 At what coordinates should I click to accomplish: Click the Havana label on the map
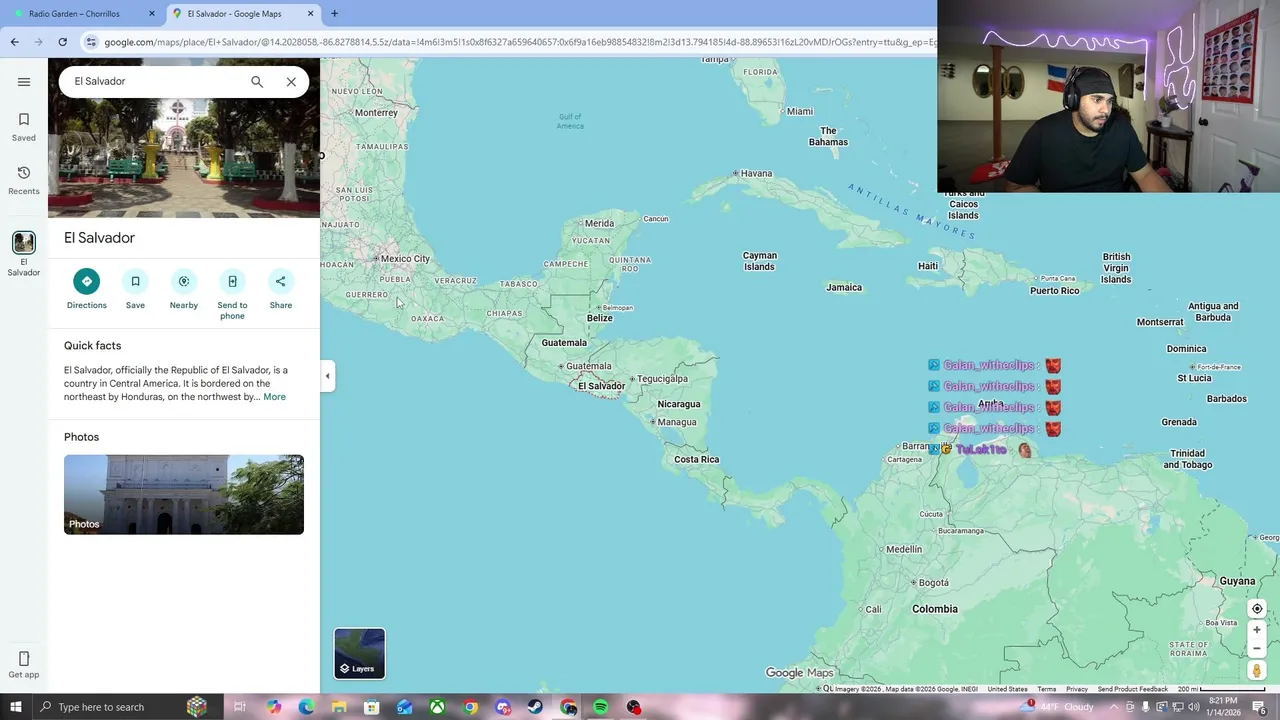pyautogui.click(x=756, y=173)
